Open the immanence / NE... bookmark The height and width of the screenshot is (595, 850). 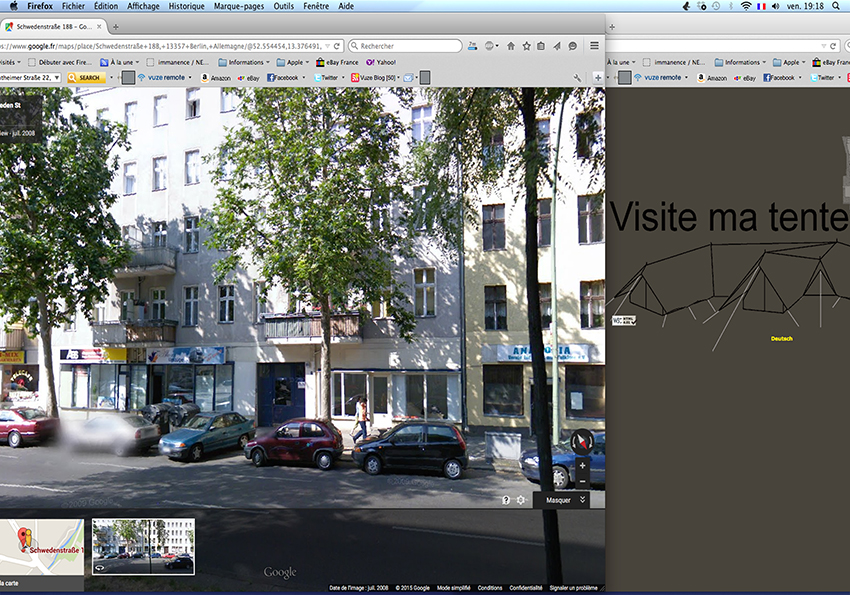point(178,62)
